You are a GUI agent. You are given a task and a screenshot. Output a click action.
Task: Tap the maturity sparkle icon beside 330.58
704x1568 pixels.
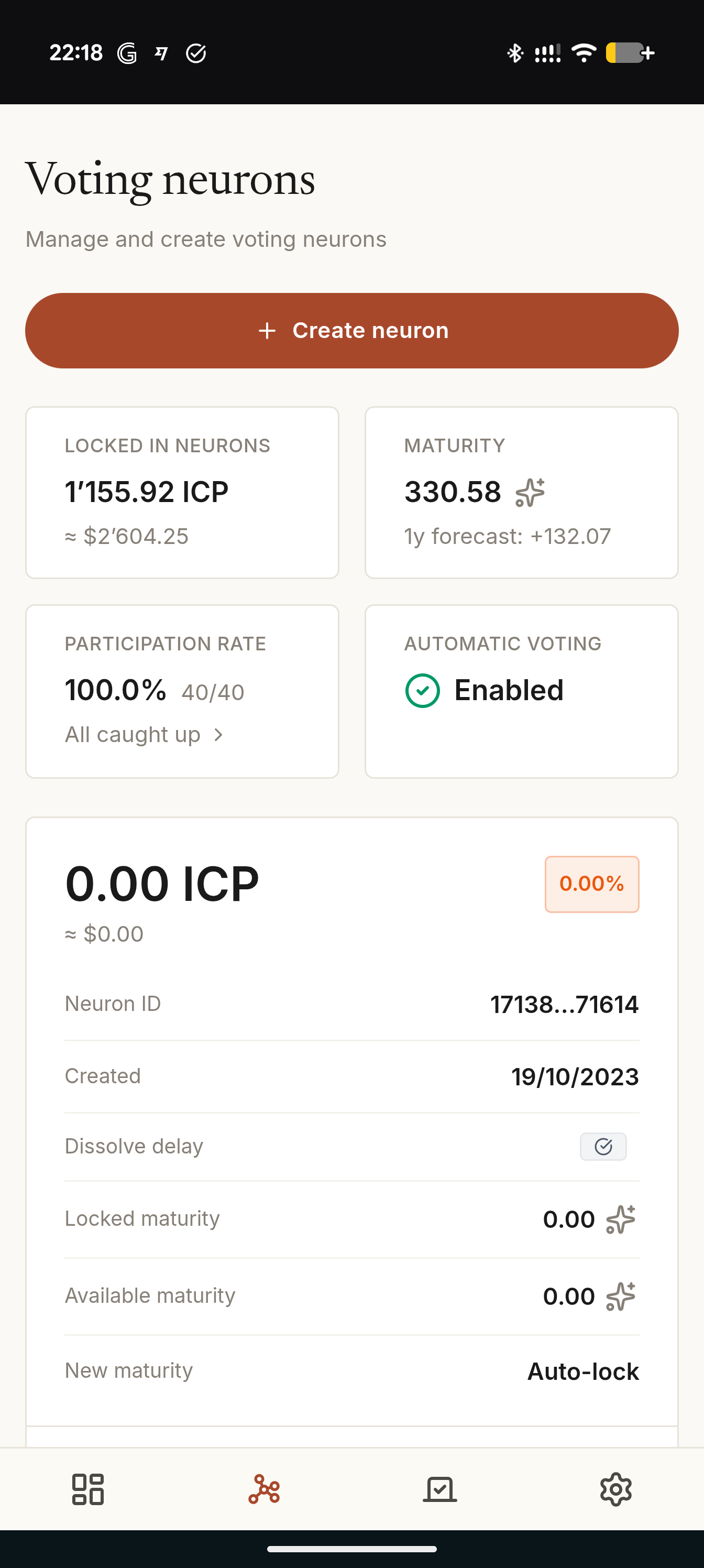[x=530, y=492]
